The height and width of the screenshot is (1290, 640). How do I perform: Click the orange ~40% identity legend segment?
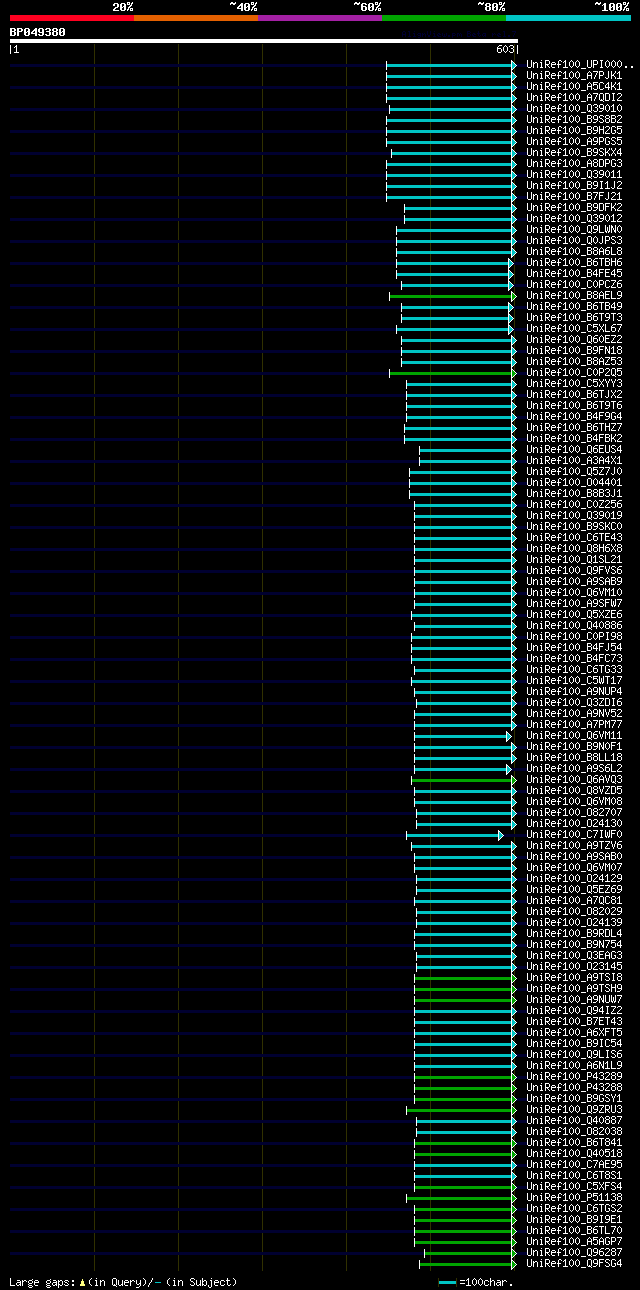tap(195, 17)
